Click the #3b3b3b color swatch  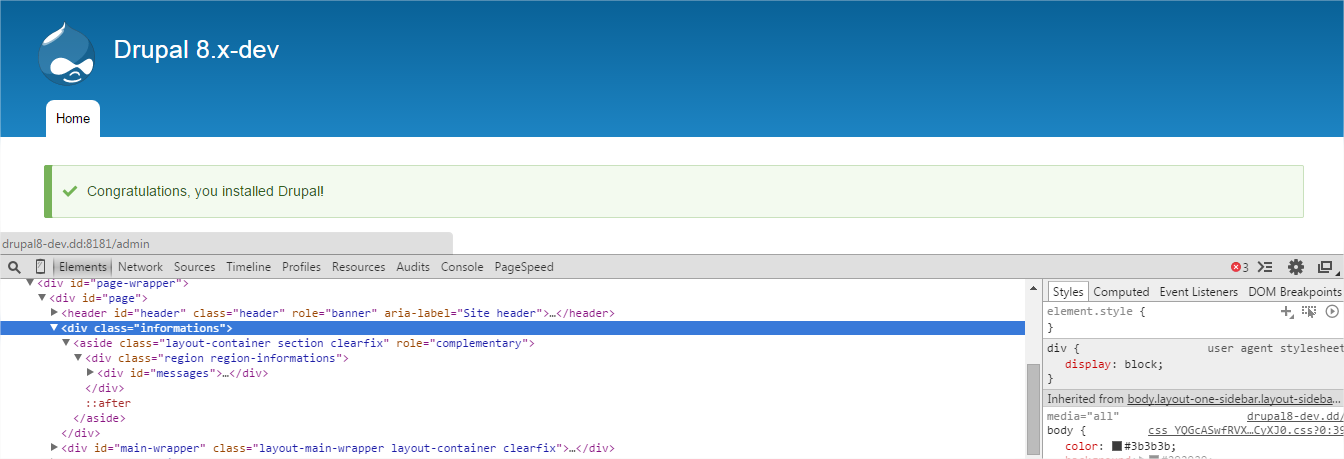click(x=1117, y=446)
